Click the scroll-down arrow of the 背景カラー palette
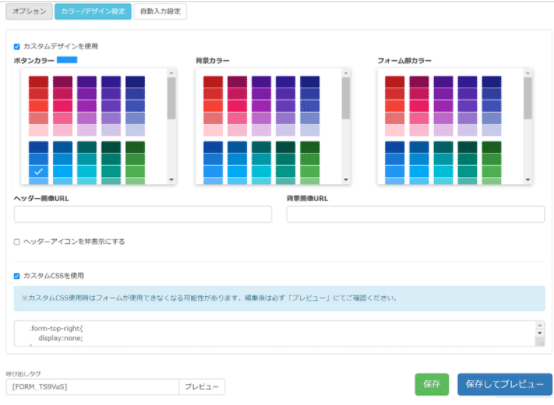The height and width of the screenshot is (405, 554). pyautogui.click(x=346, y=180)
